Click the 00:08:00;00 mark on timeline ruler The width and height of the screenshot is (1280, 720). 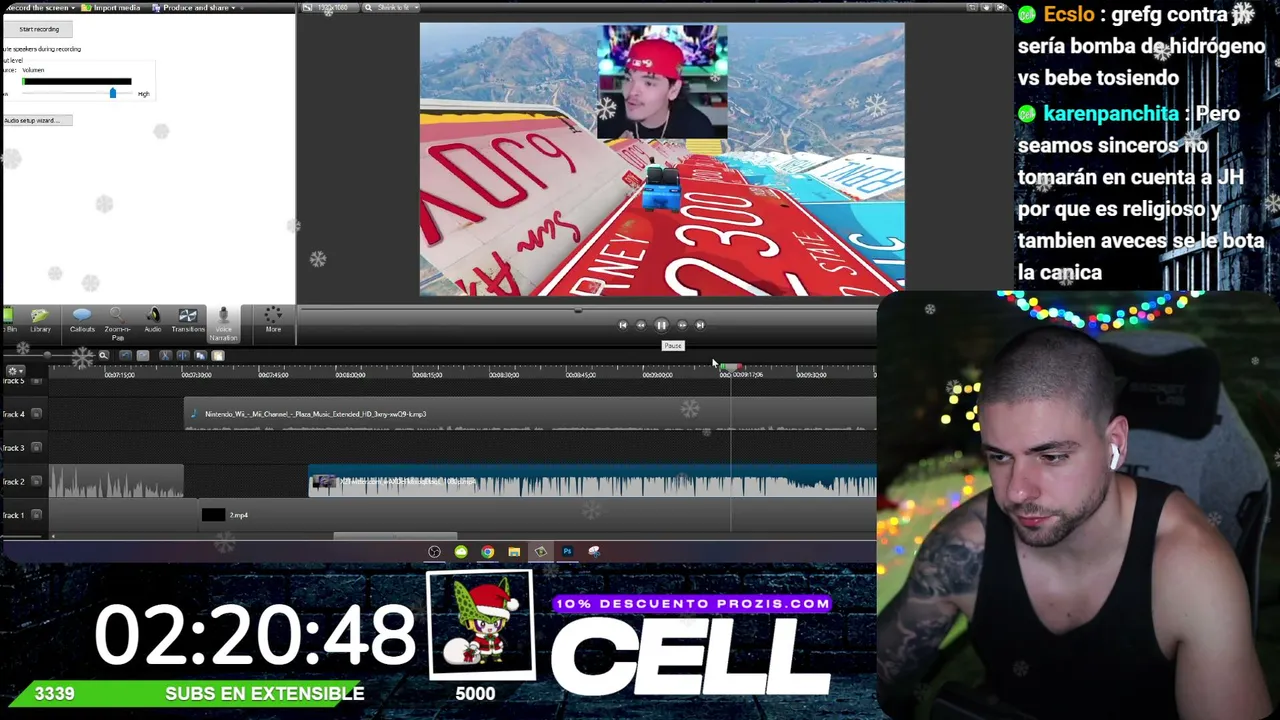point(350,375)
